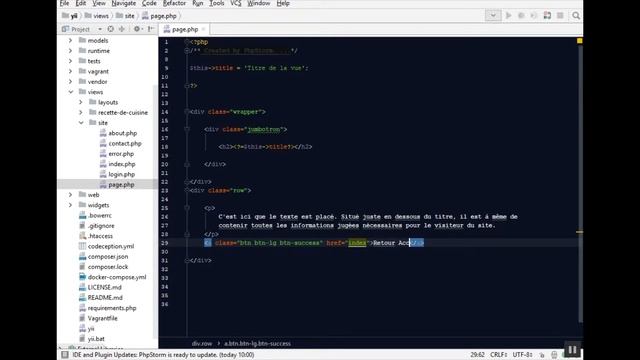This screenshot has width=640, height=360.
Task: Open the Code menu
Action: [x=149, y=3]
